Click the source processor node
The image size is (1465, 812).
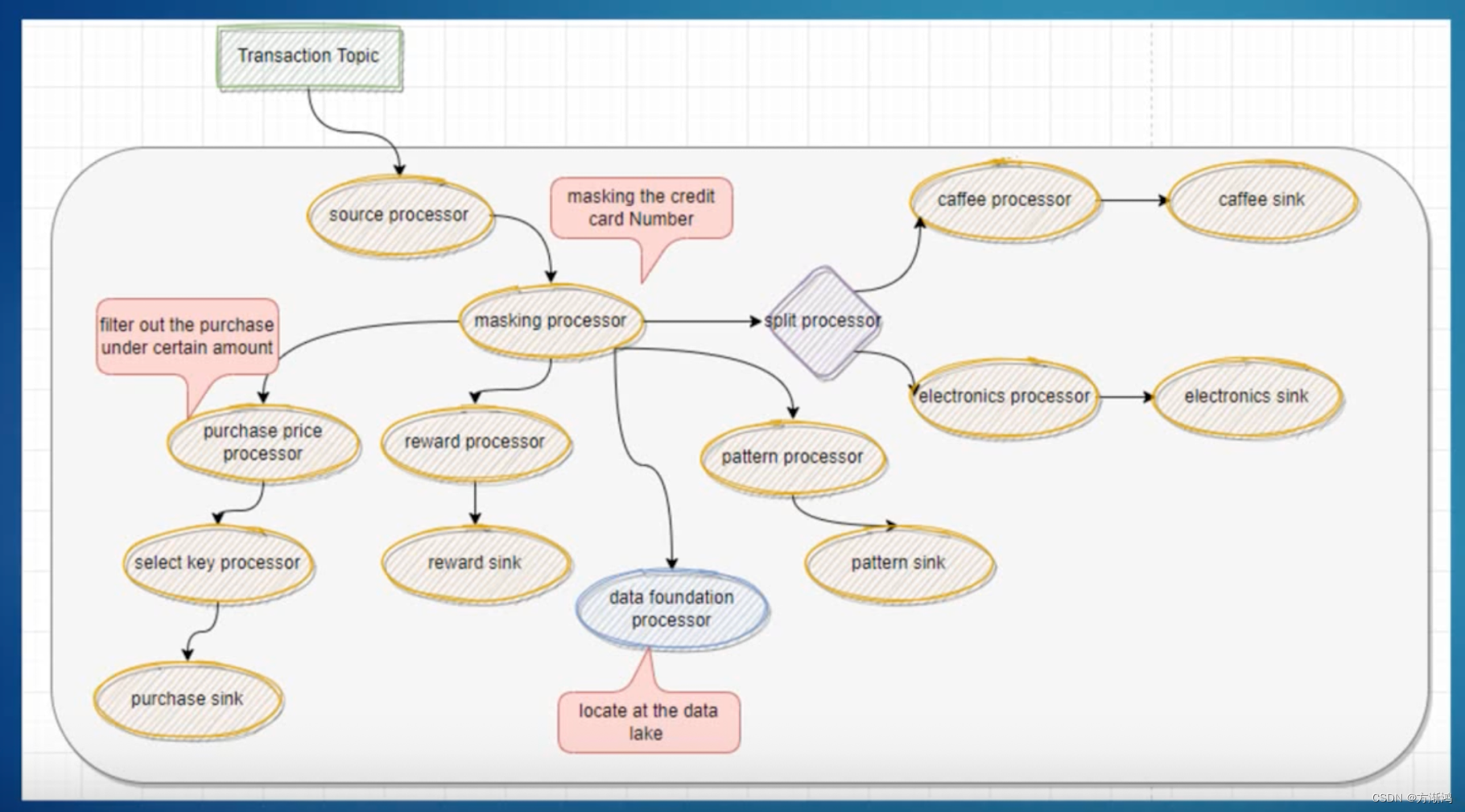[x=399, y=216]
